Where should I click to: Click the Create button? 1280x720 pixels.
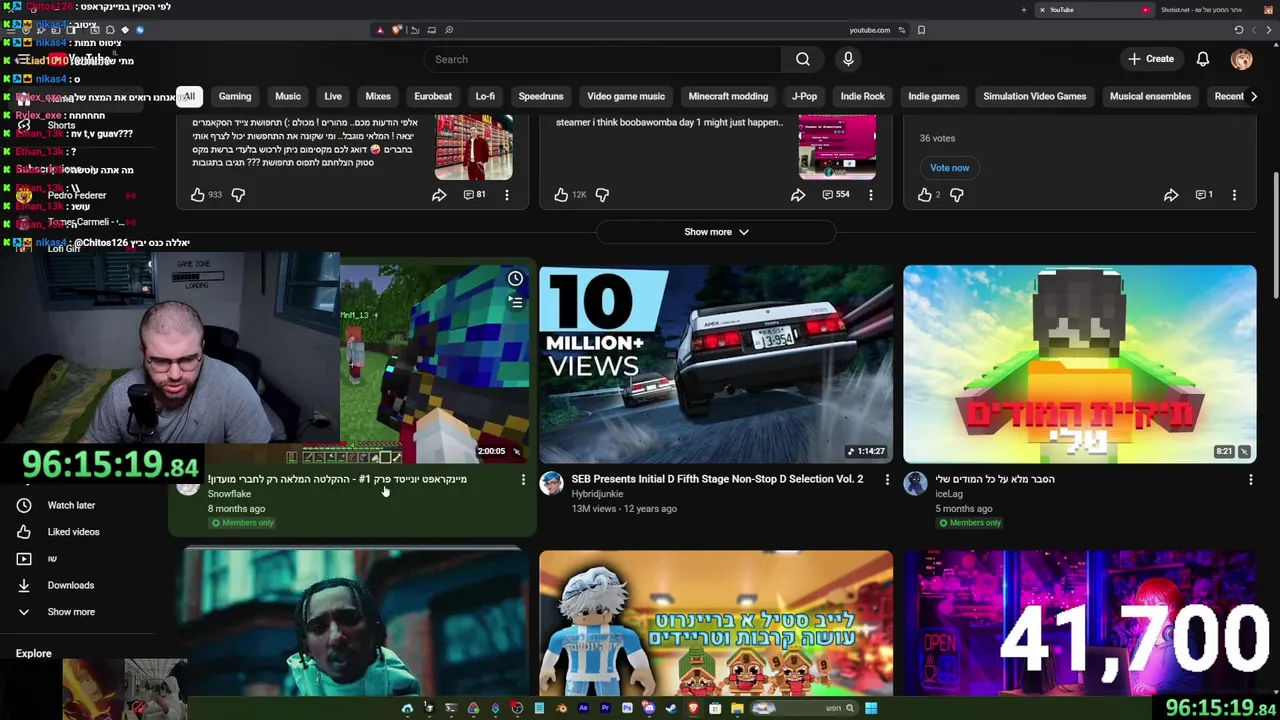(1151, 59)
